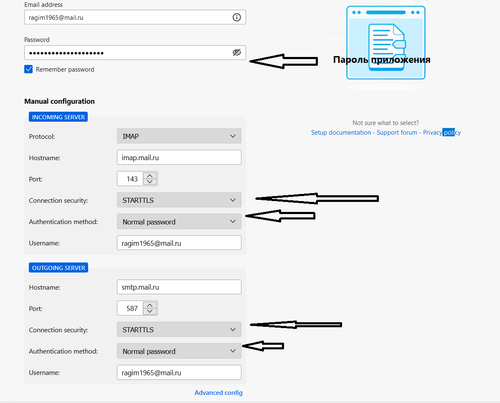Open the Support forum link

397,132
